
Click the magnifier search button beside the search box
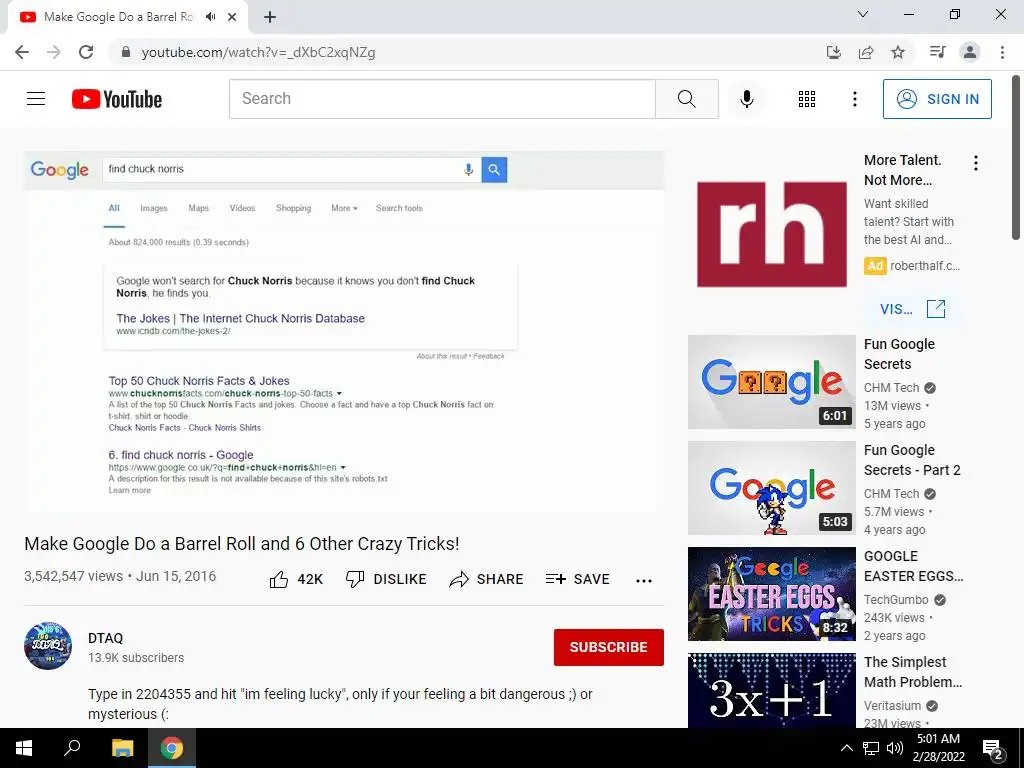point(686,99)
